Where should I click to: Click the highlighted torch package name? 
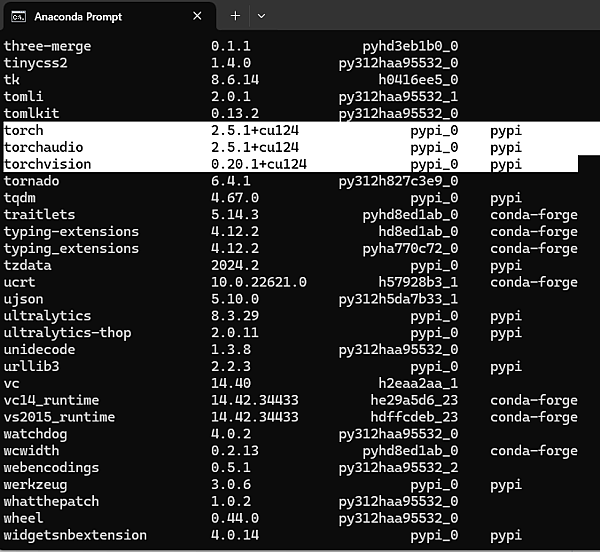pos(24,130)
